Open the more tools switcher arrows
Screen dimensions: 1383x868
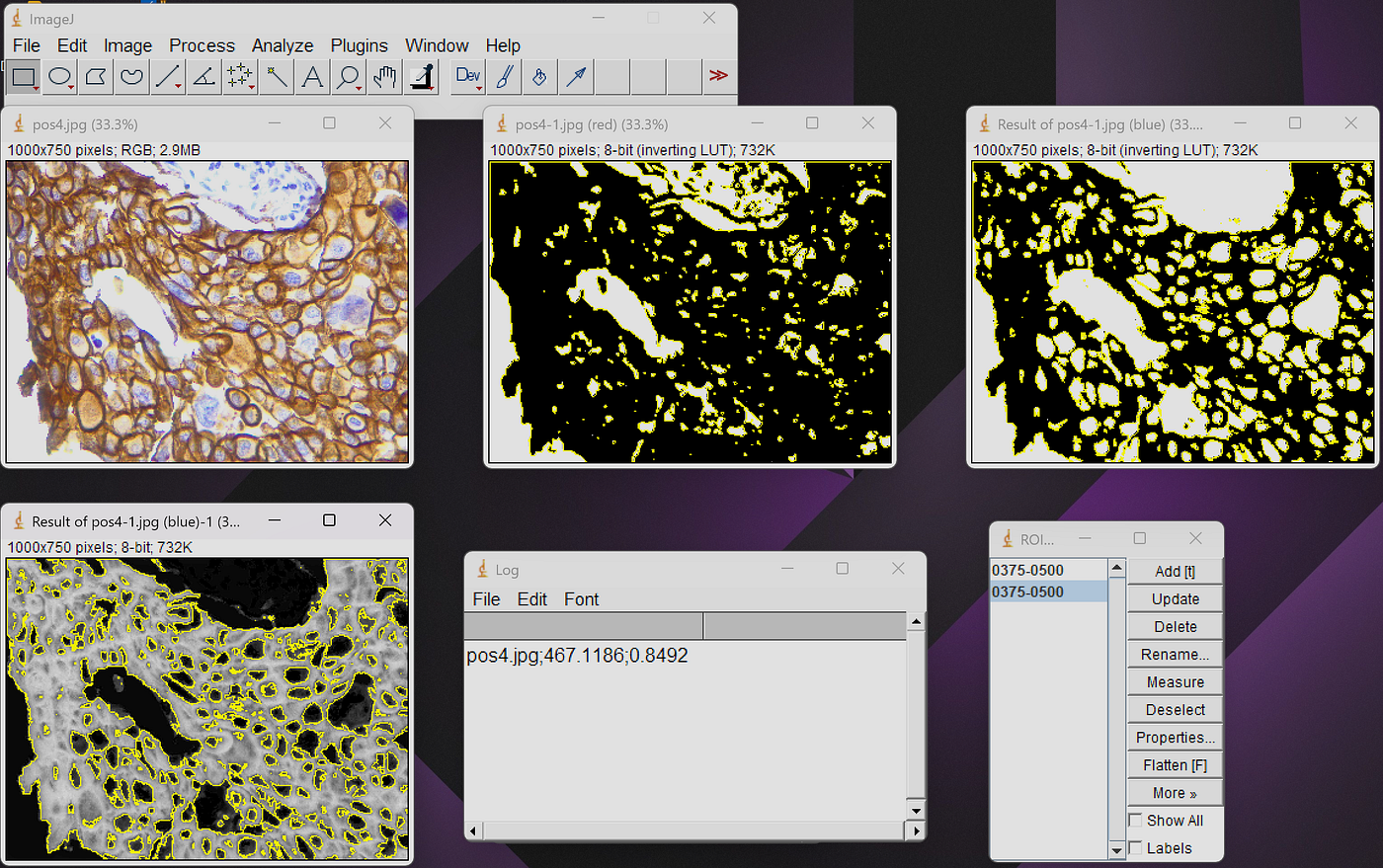(718, 76)
